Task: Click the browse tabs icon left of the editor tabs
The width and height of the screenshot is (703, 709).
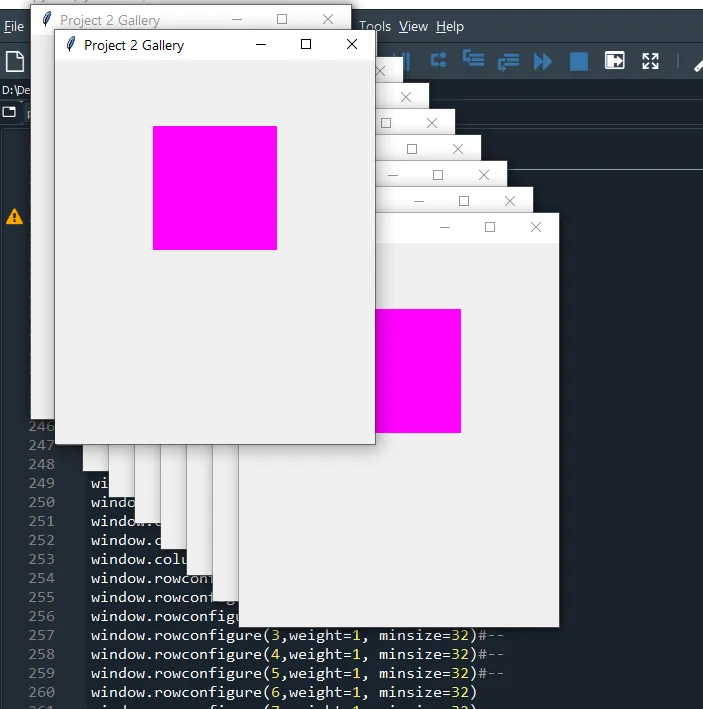Action: coord(9,112)
